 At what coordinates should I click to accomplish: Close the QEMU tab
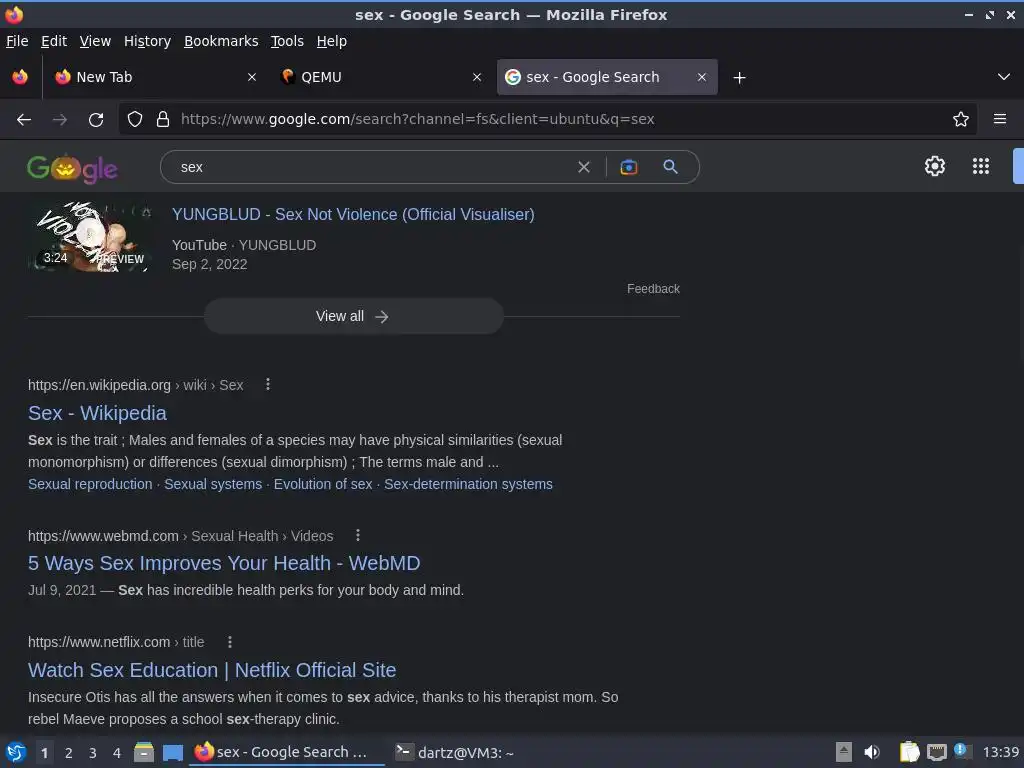[477, 77]
